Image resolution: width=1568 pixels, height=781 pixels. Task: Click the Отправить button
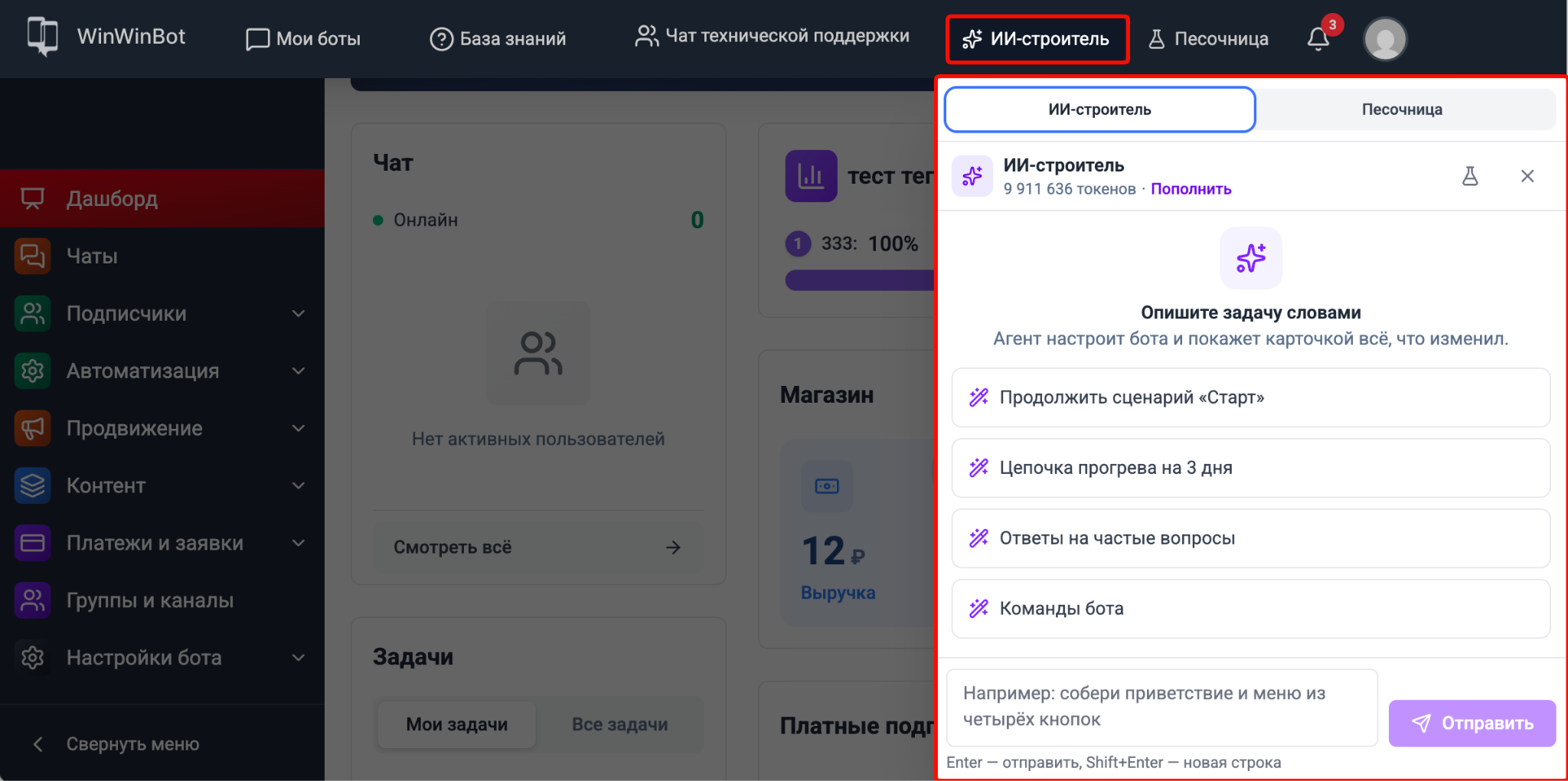tap(1472, 724)
